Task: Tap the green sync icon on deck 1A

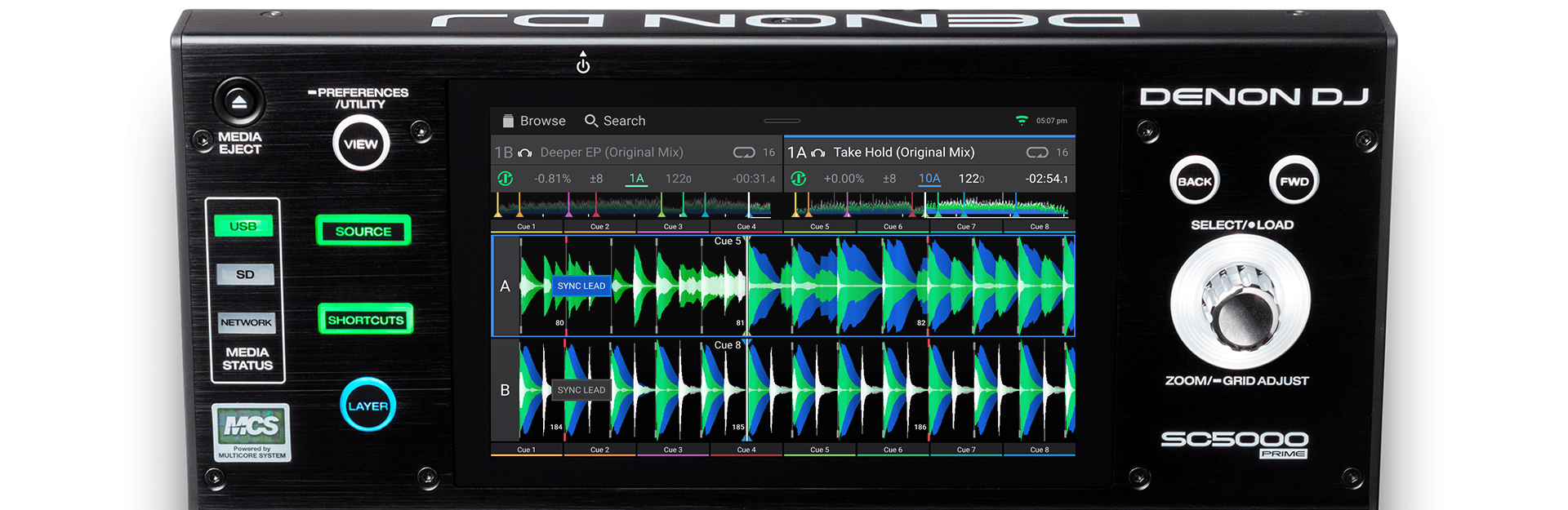Action: [798, 179]
